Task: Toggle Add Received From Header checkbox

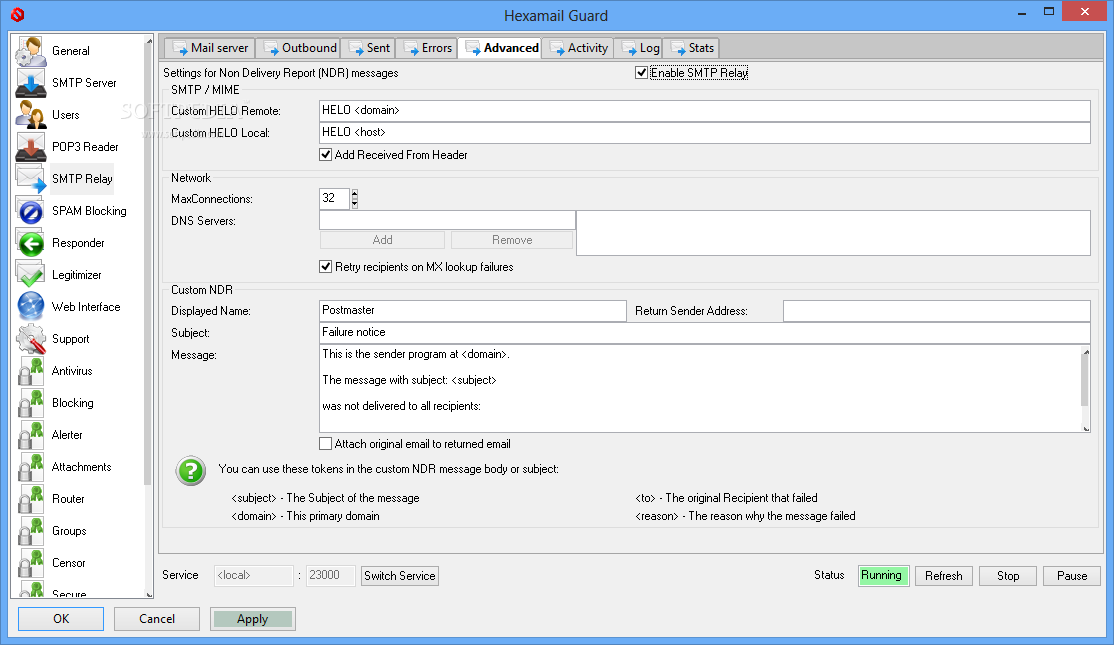Action: [x=325, y=155]
